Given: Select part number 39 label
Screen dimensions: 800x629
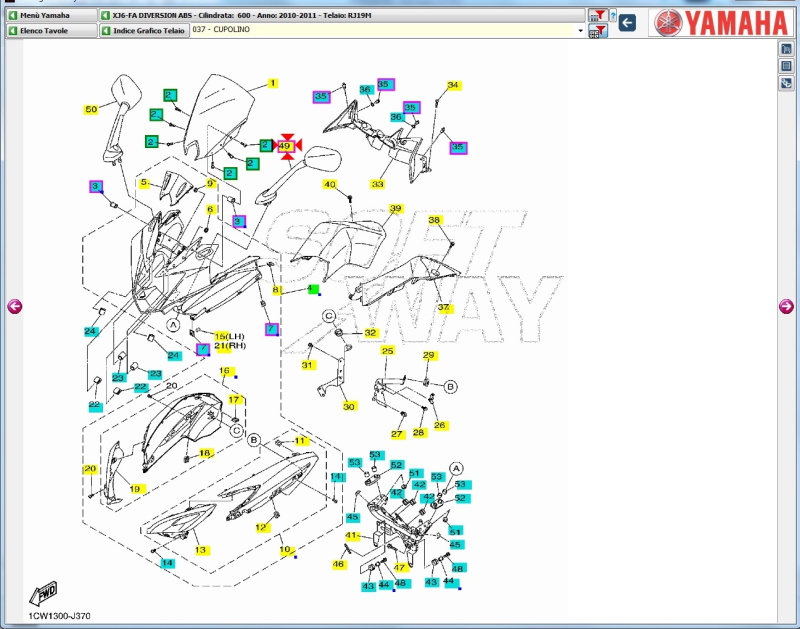Looking at the screenshot, I should click(395, 209).
